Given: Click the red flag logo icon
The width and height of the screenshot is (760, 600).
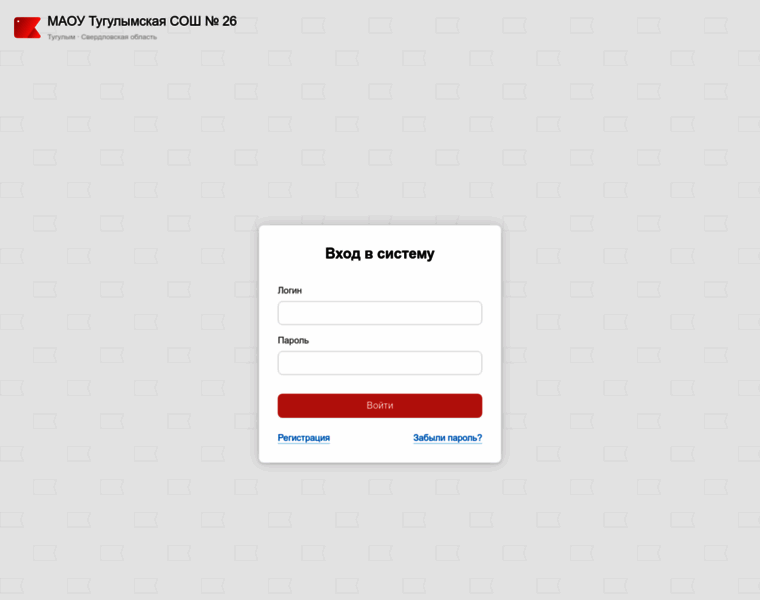Looking at the screenshot, I should click(27, 28).
